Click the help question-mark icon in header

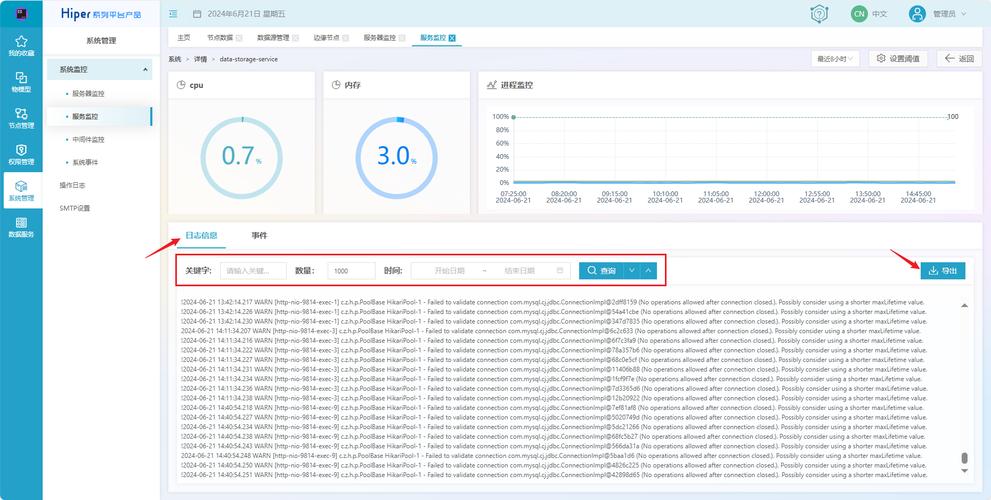(x=819, y=14)
